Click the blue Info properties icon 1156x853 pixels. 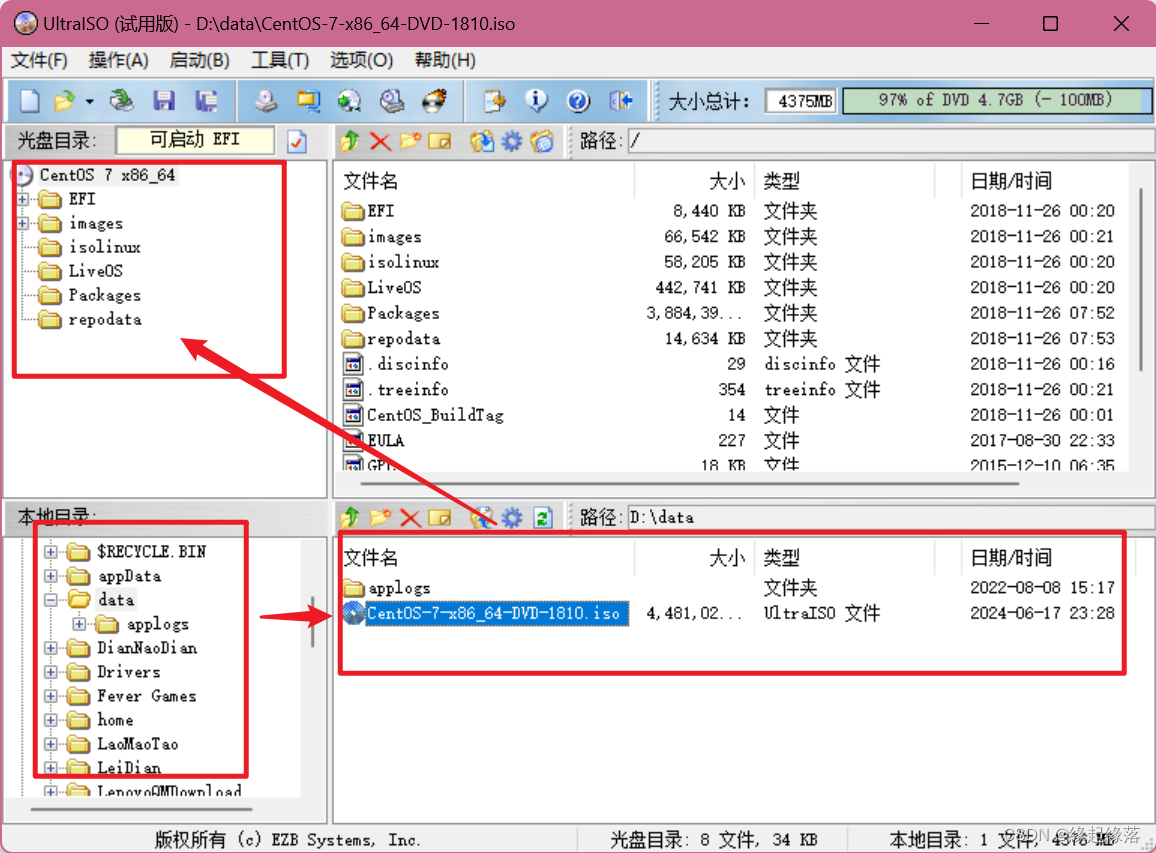pos(536,100)
